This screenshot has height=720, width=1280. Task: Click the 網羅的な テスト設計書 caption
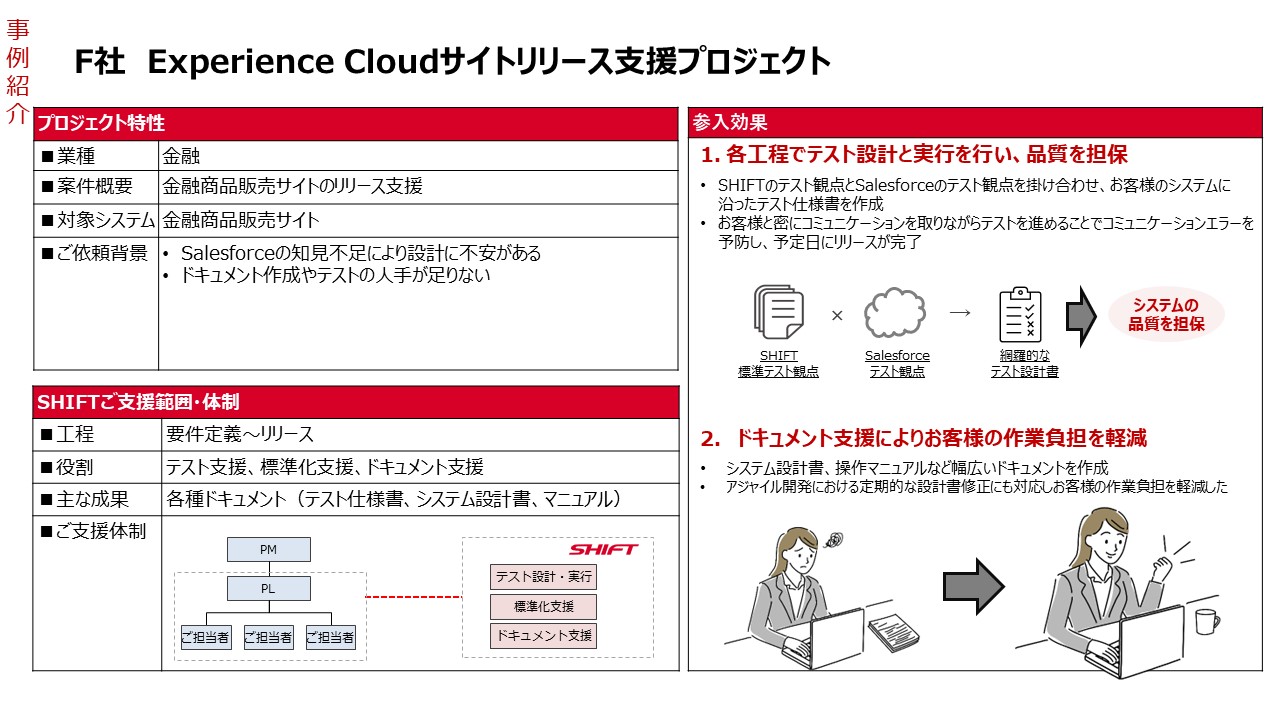pyautogui.click(x=1024, y=363)
